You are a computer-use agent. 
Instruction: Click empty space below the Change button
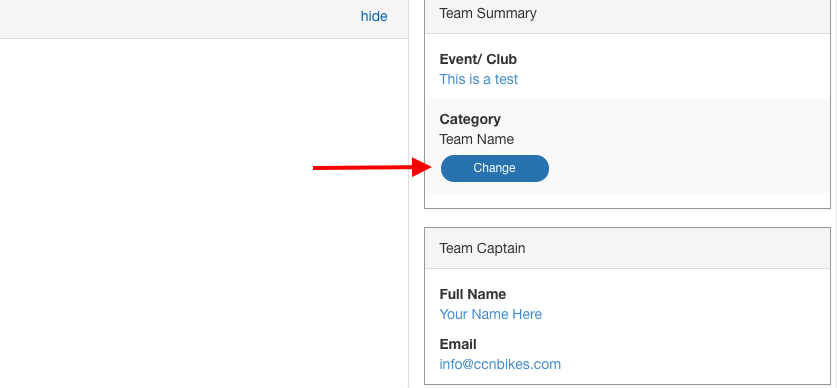coord(627,200)
